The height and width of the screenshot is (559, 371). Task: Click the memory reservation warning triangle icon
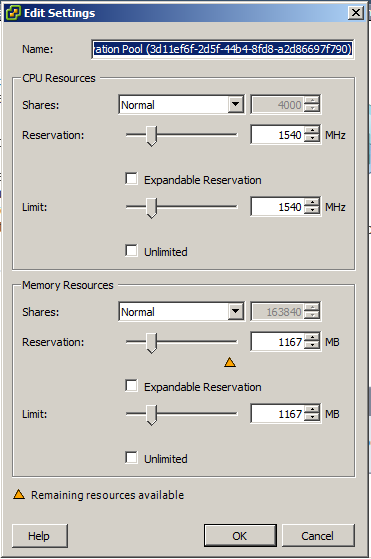pyautogui.click(x=230, y=363)
